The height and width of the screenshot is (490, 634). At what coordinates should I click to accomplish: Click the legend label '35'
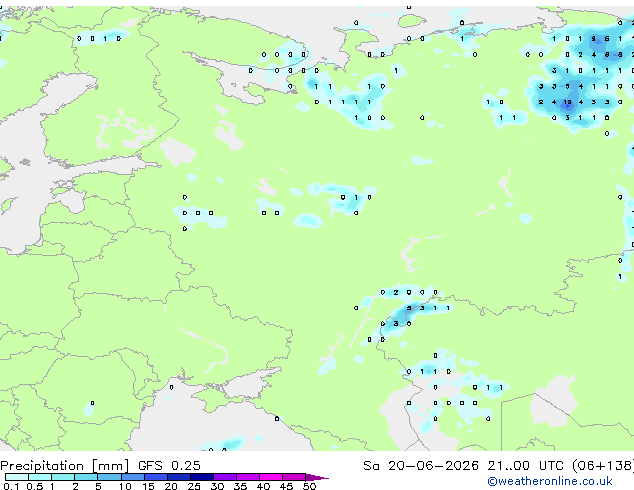pos(240,486)
